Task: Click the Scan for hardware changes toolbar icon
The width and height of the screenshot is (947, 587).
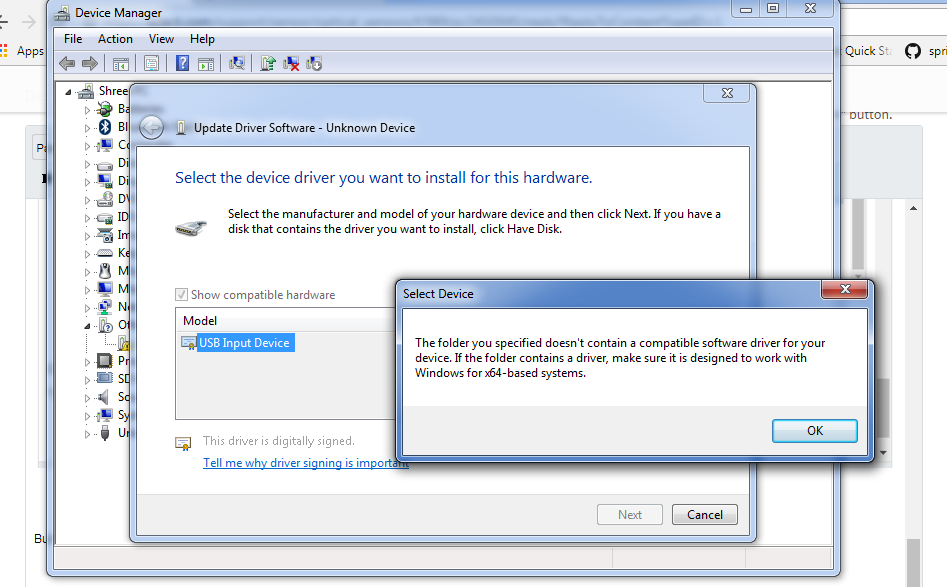Action: tap(237, 63)
